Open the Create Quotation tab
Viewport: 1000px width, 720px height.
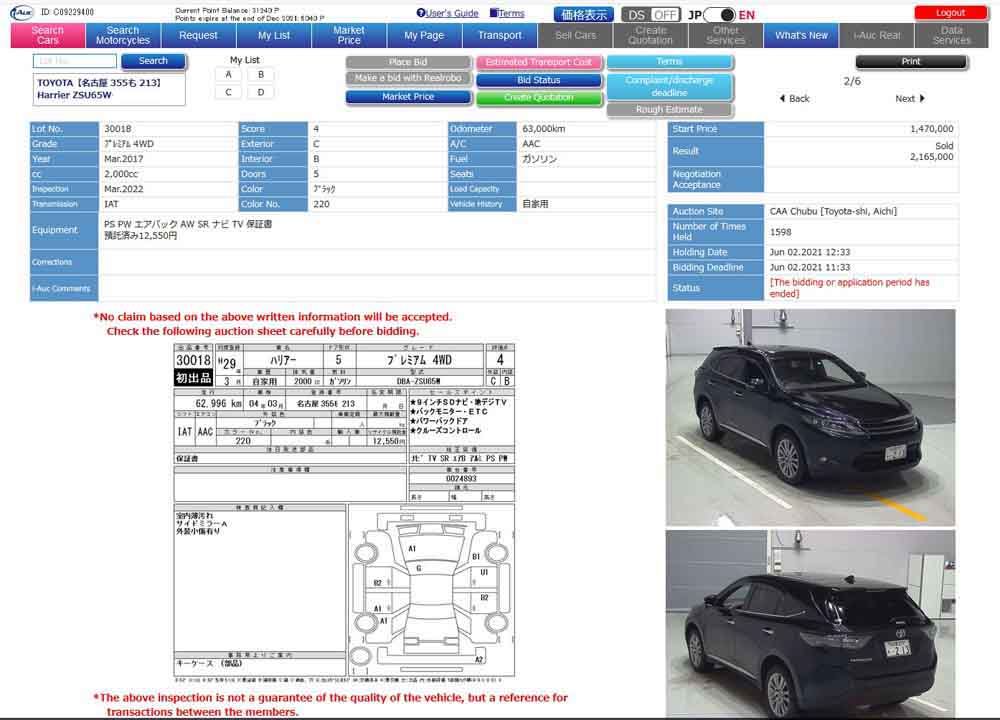tap(651, 35)
